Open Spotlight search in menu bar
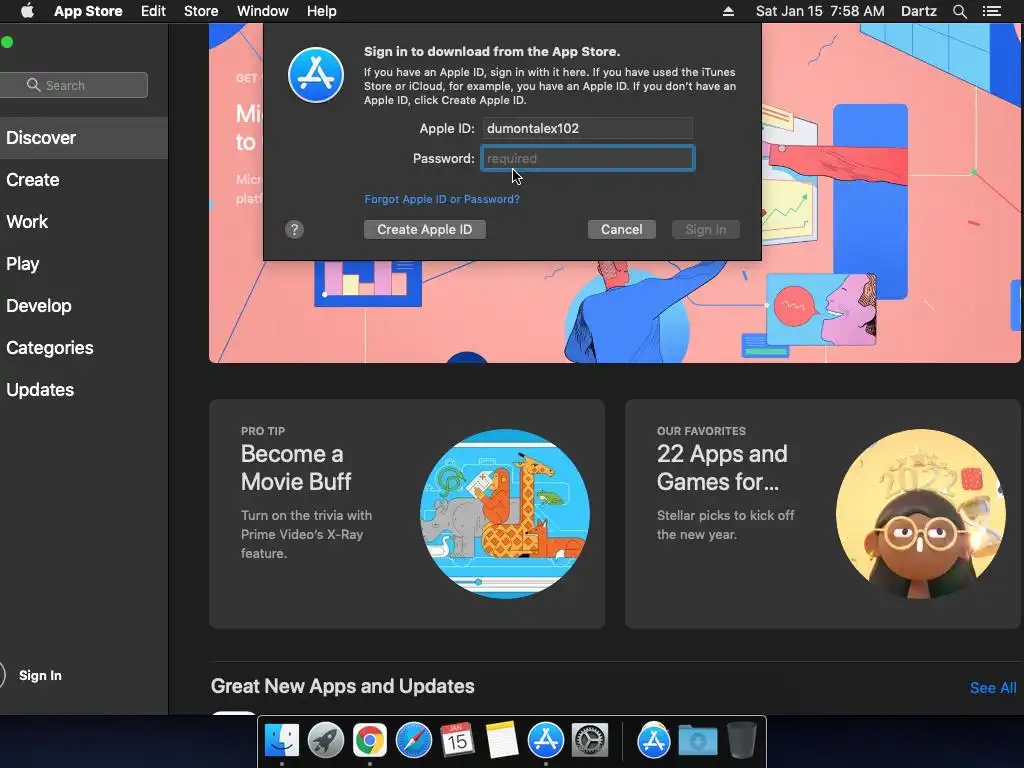Image resolution: width=1024 pixels, height=768 pixels. point(959,11)
